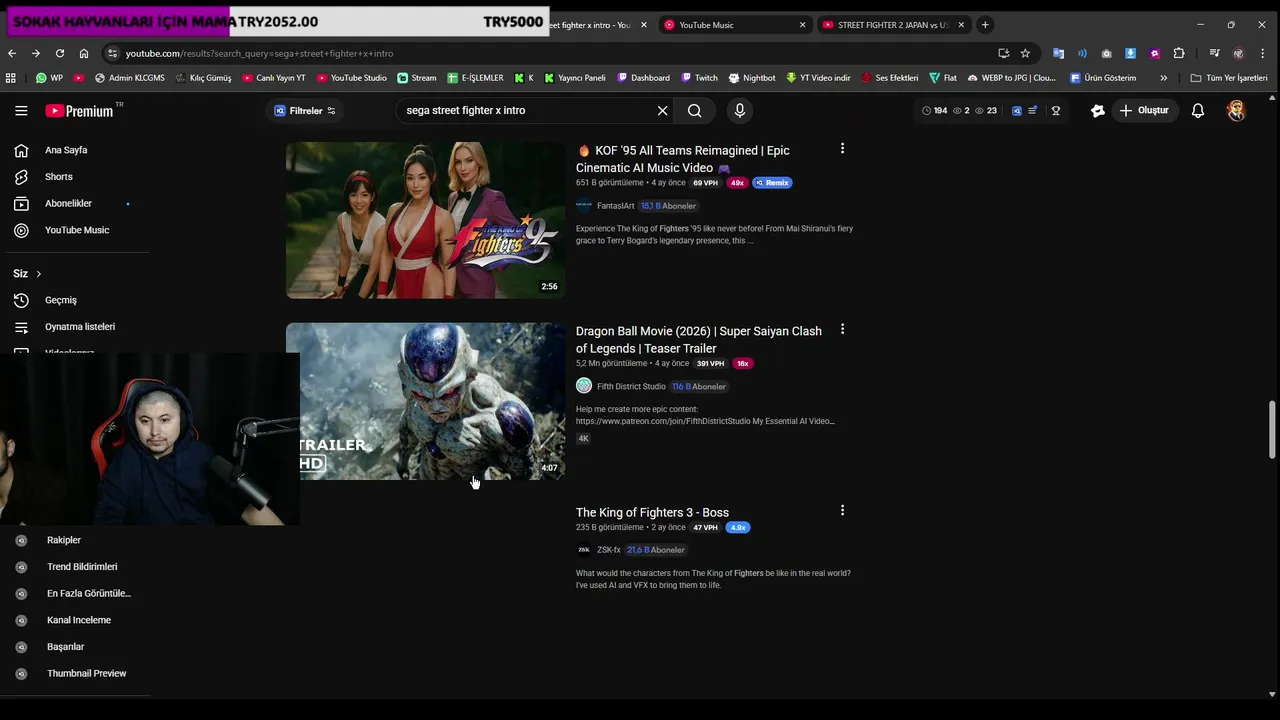The width and height of the screenshot is (1280, 720).
Task: Open YouTube Music sidebar entry
Action: 76,230
